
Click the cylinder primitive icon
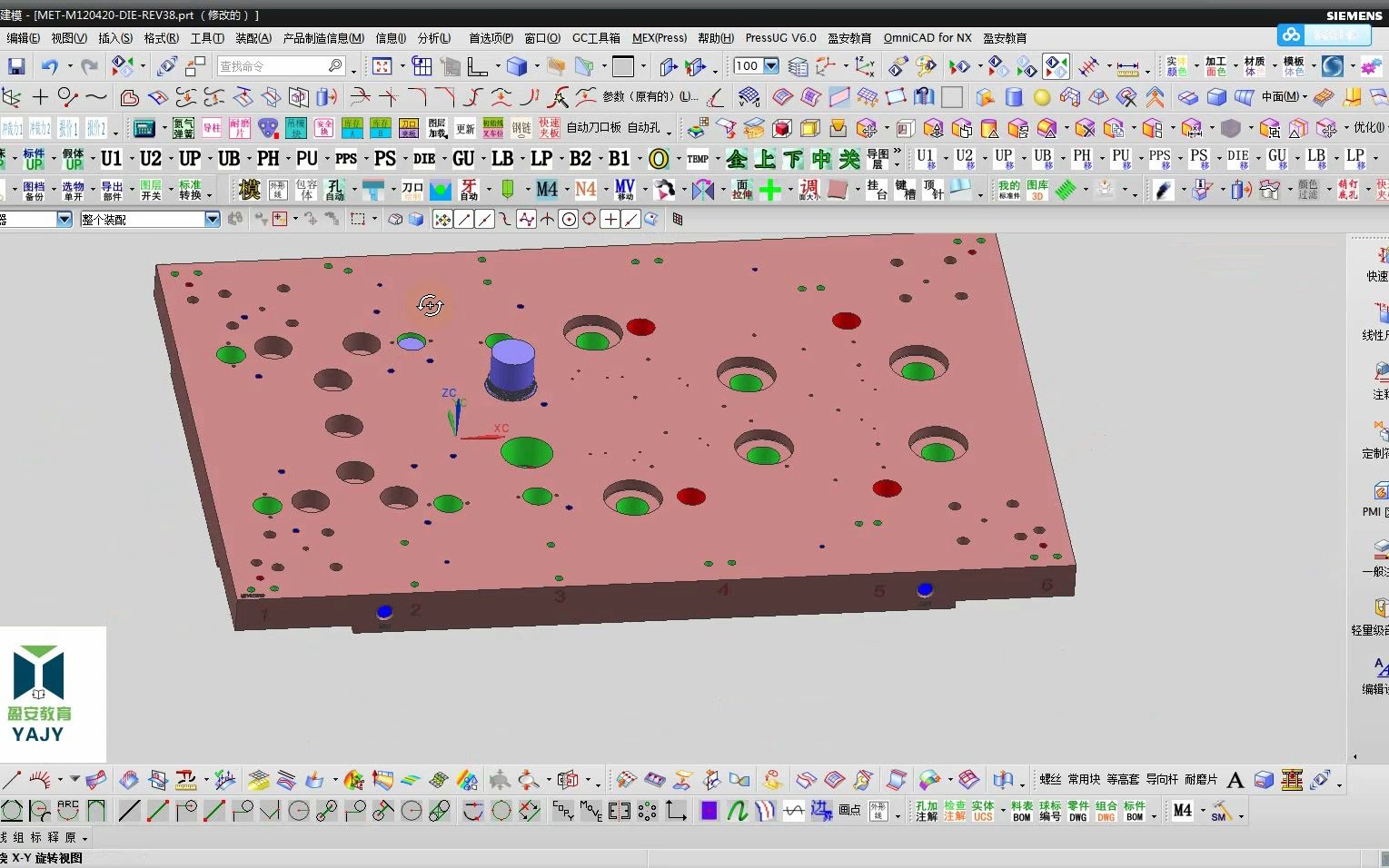point(1014,97)
